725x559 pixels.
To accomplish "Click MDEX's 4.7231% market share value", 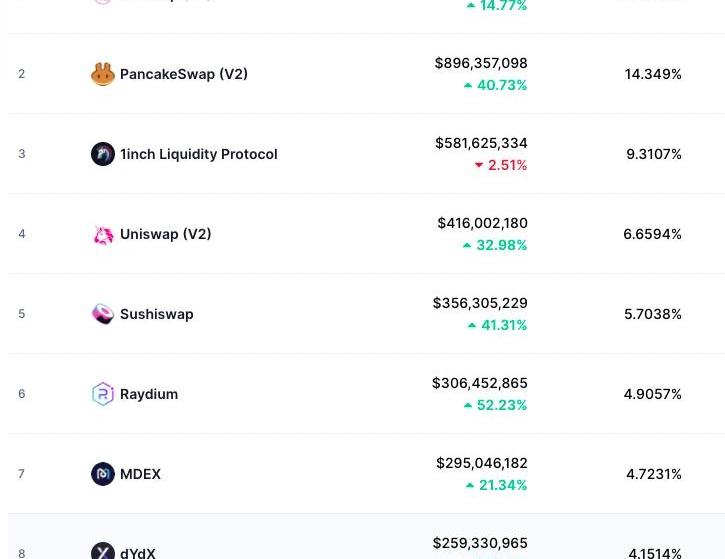I will pos(653,474).
